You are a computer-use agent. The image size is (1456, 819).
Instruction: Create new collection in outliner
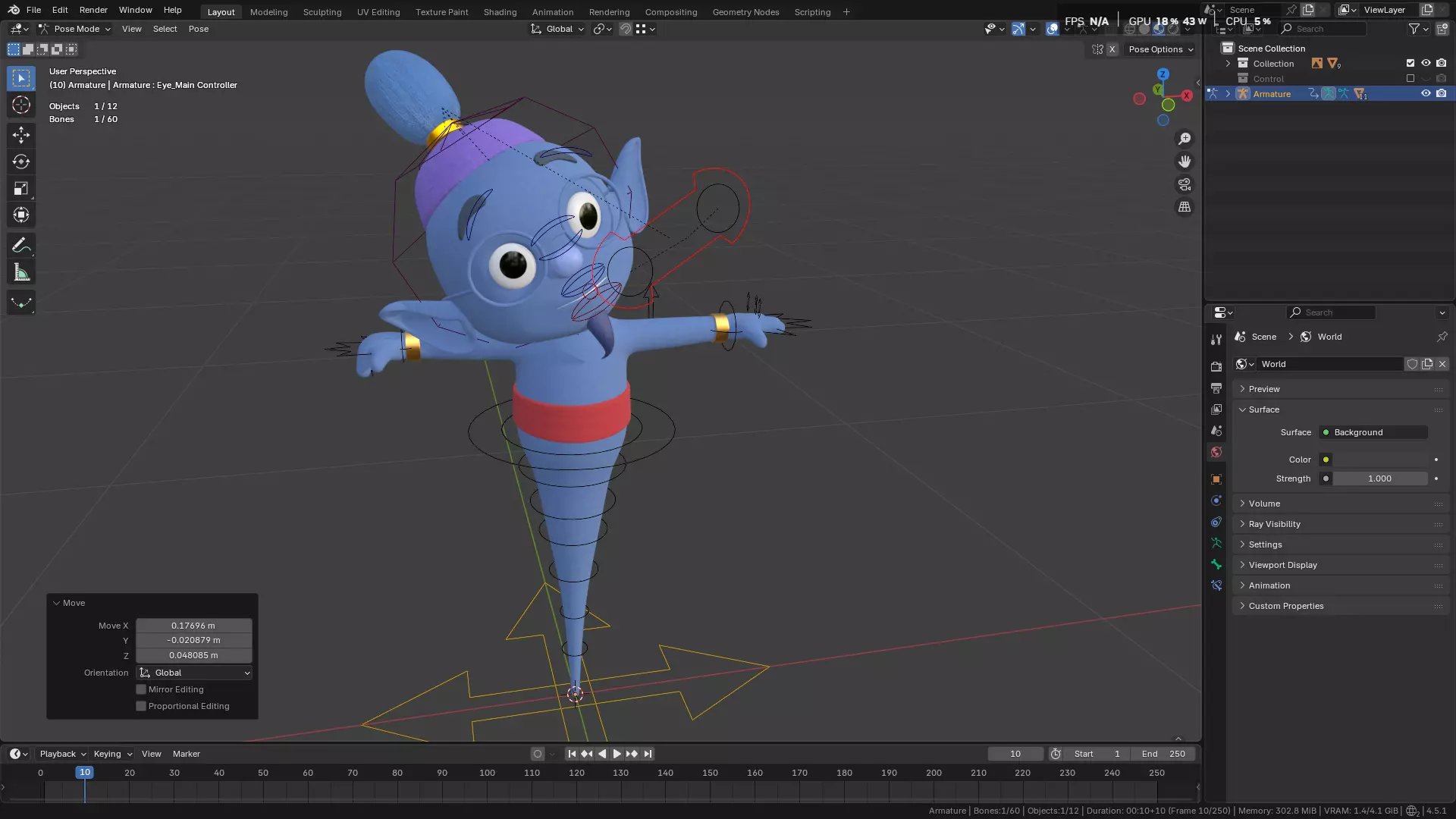pos(1442,29)
